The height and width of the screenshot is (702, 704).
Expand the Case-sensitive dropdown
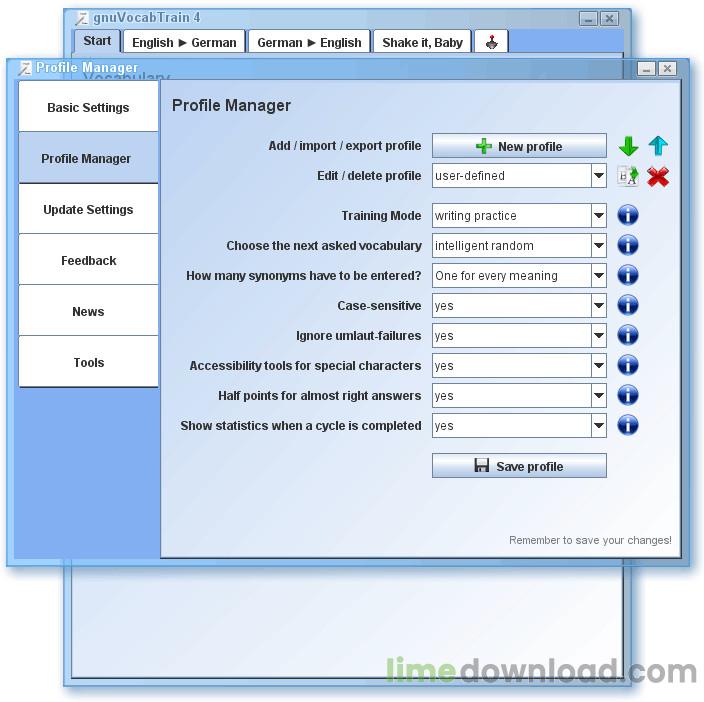[x=598, y=306]
